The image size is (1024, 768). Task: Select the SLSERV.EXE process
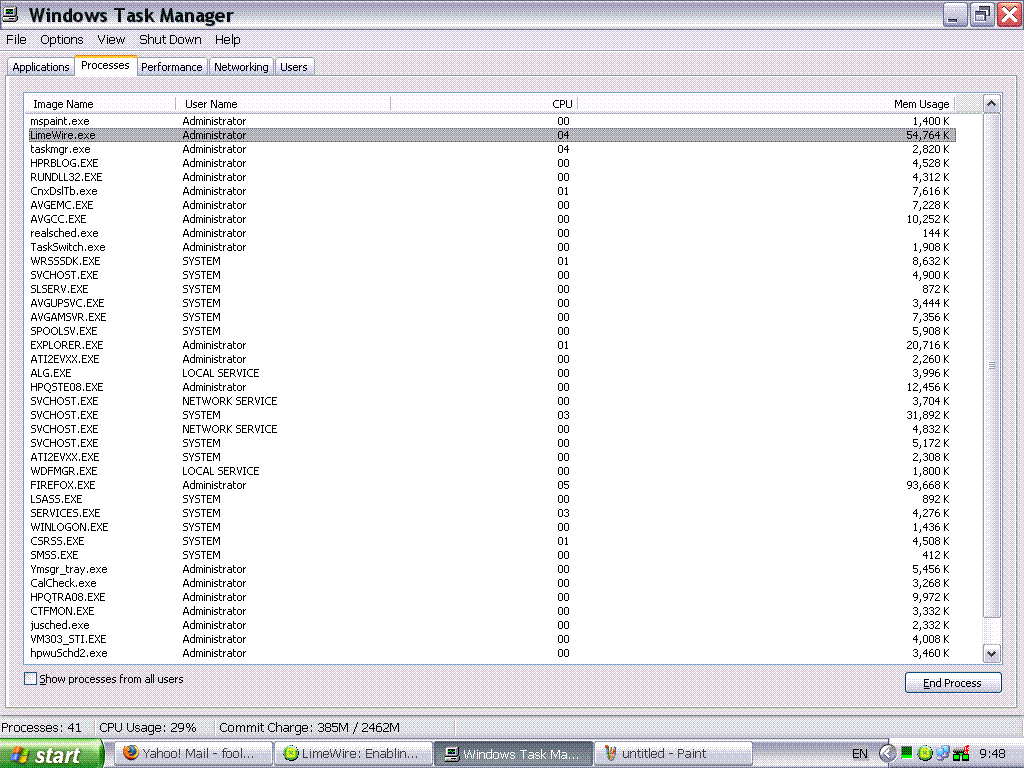tap(59, 289)
